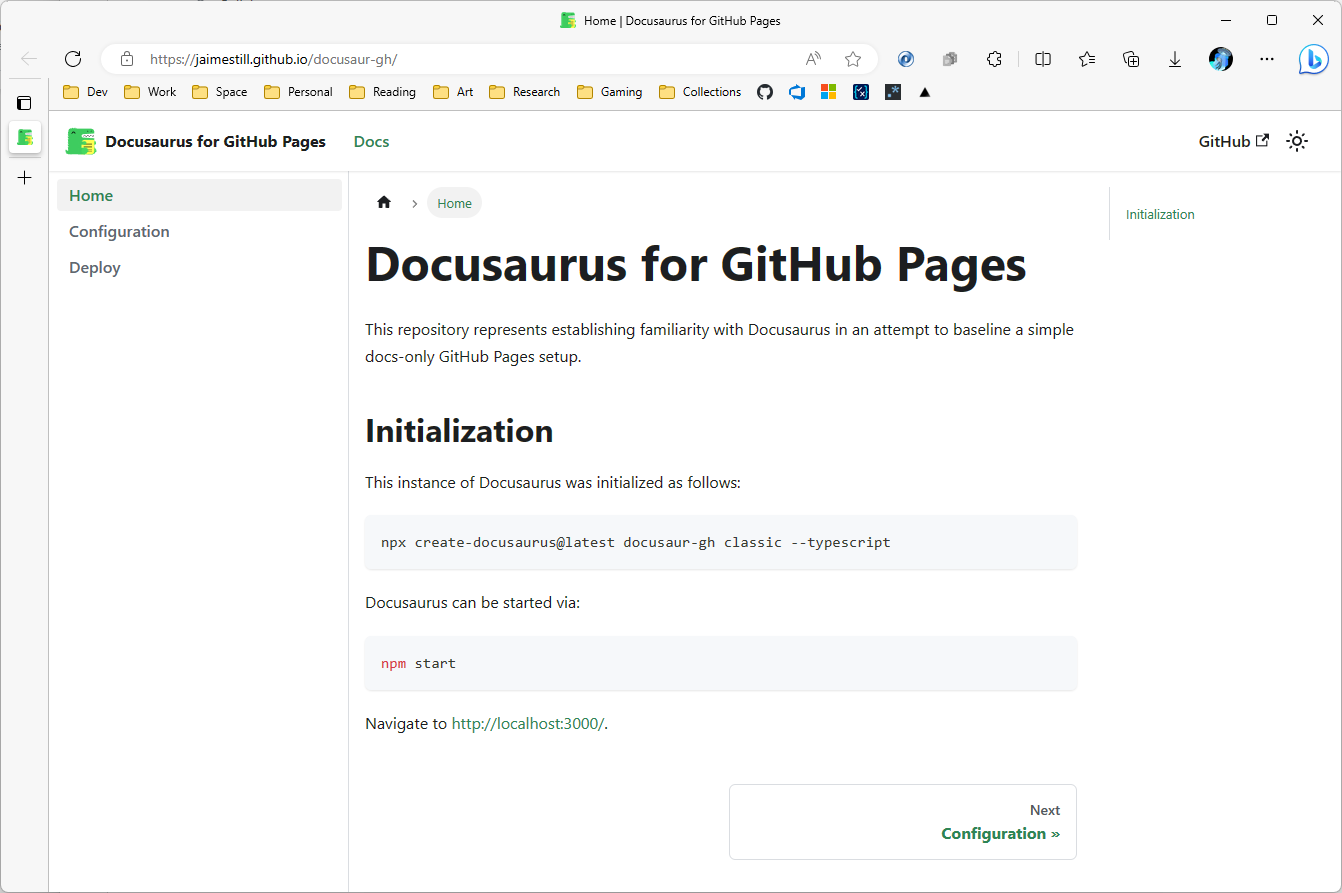Refresh the page with the reload icon
This screenshot has width=1342, height=893.
pos(72,59)
